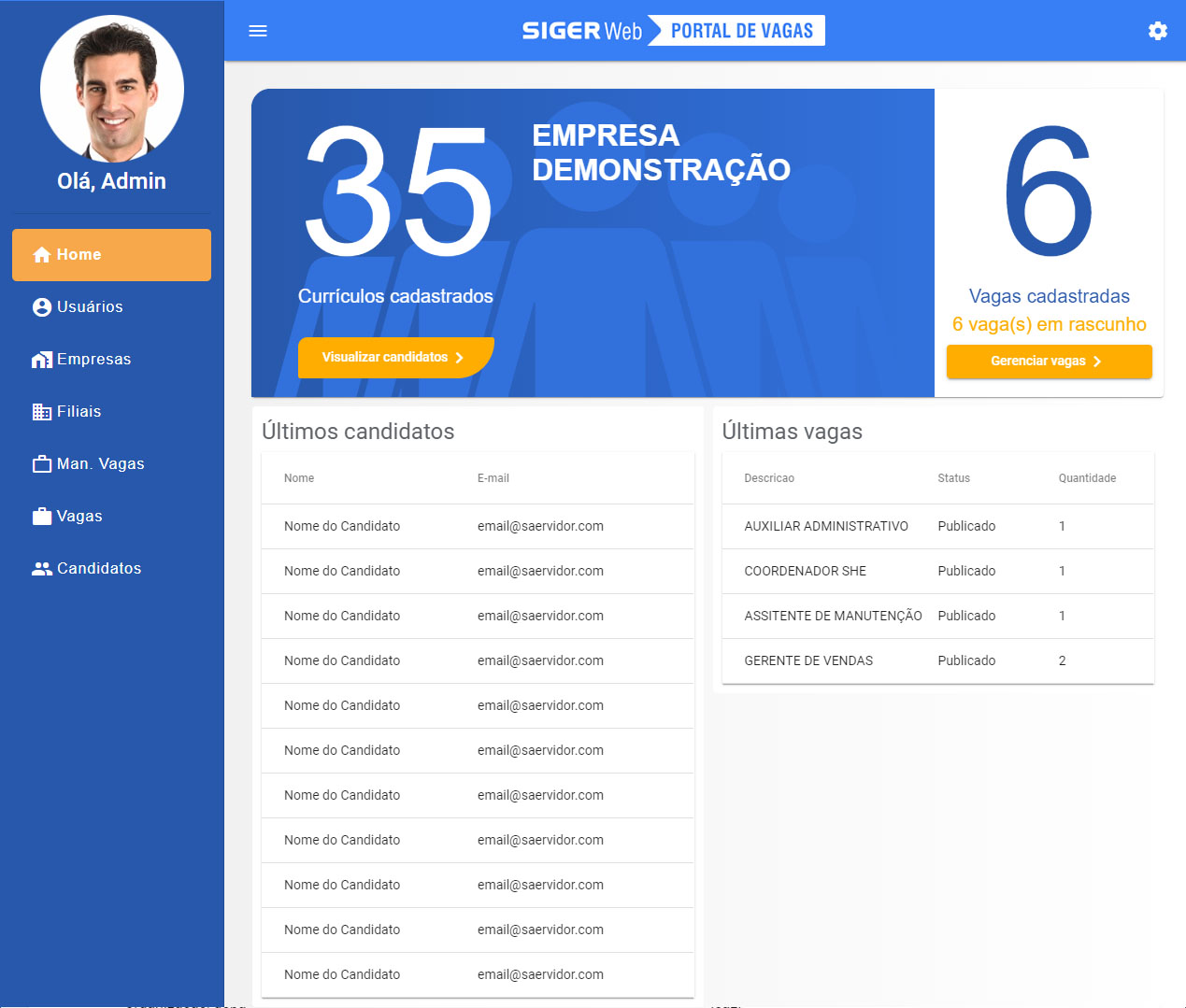Click the Candidatos people icon

(41, 569)
